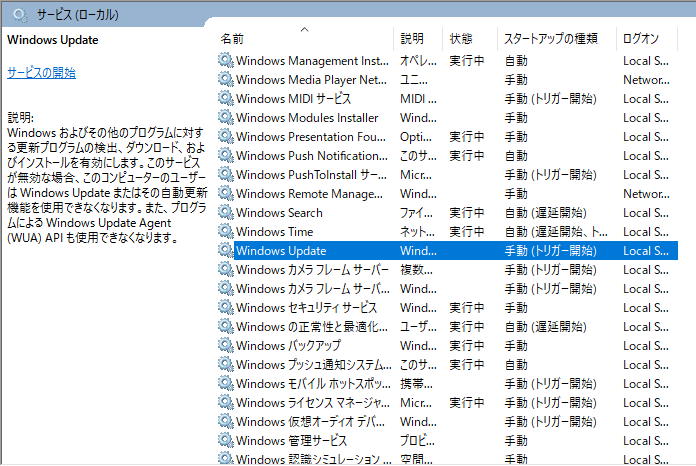This screenshot has height=466, width=696.
Task: Select the Windows プッシュ通知システム service name
Action: point(314,365)
